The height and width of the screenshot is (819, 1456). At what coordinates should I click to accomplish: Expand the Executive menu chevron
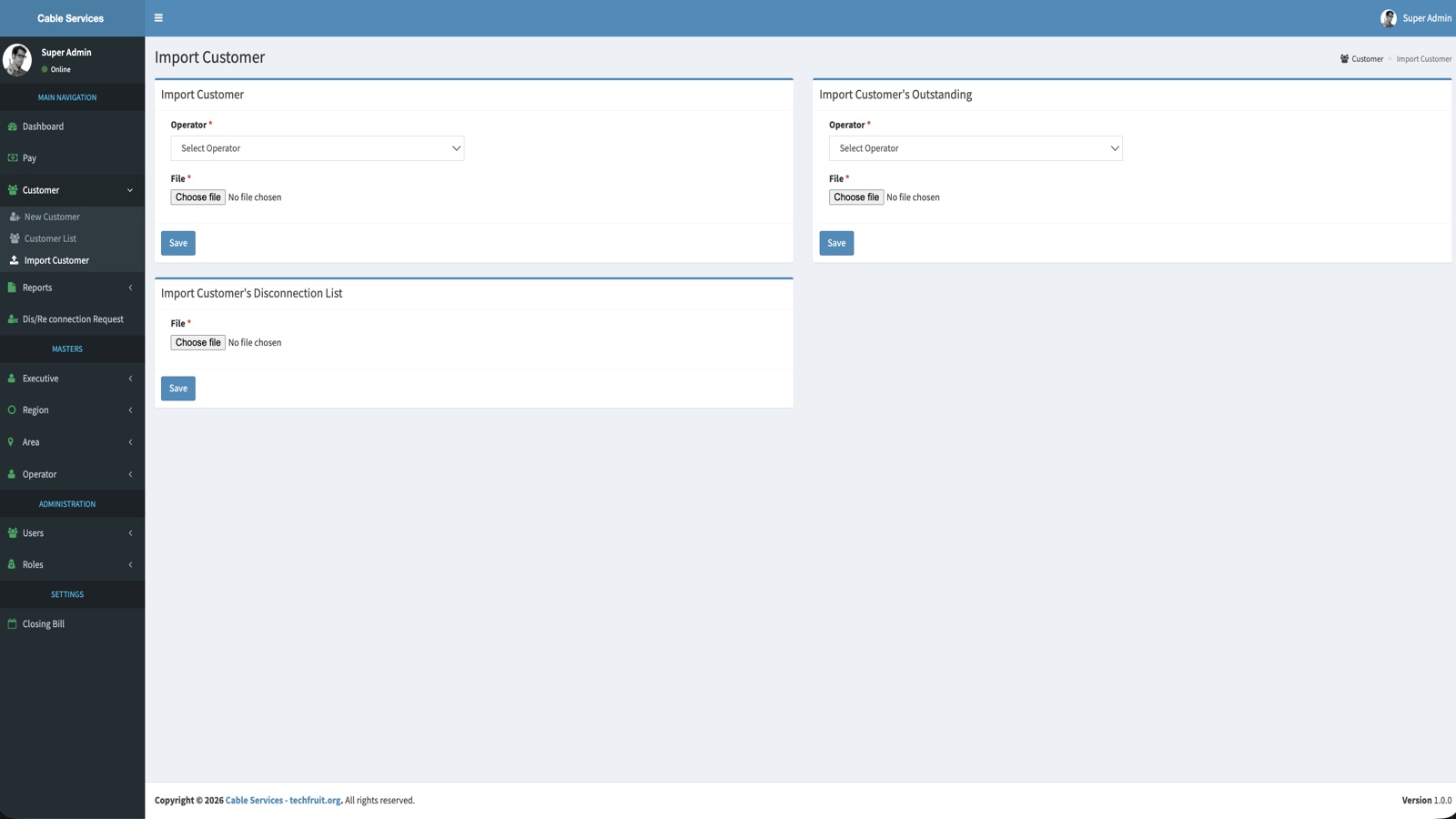(130, 379)
